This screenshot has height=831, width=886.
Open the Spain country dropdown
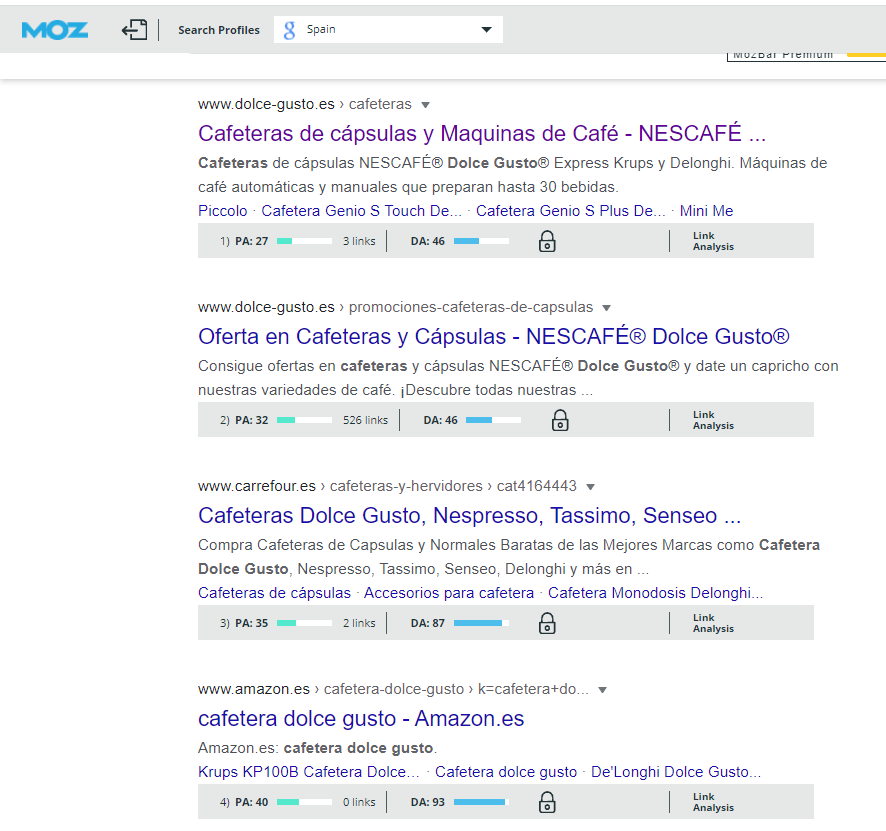[x=486, y=29]
